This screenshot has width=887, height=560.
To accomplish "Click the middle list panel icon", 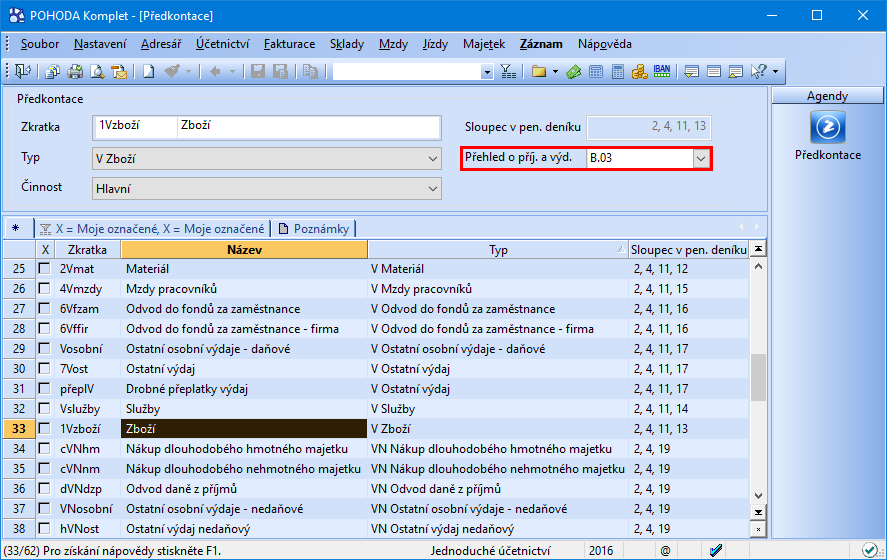I will (x=714, y=71).
